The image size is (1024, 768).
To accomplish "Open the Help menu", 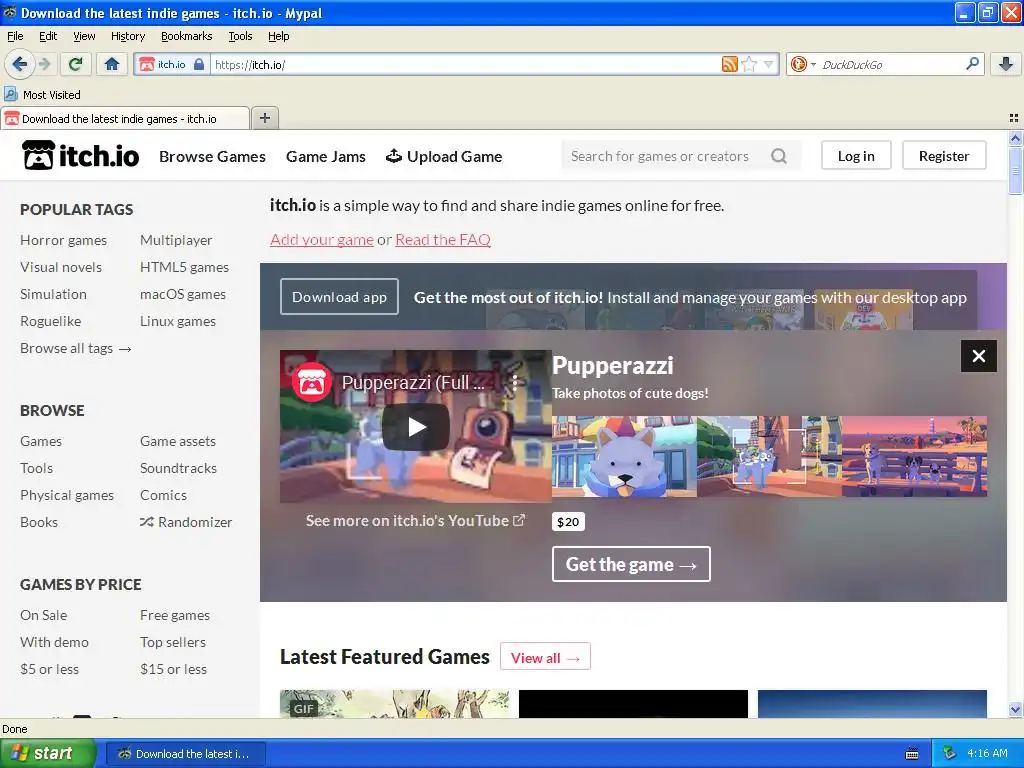I will 278,36.
